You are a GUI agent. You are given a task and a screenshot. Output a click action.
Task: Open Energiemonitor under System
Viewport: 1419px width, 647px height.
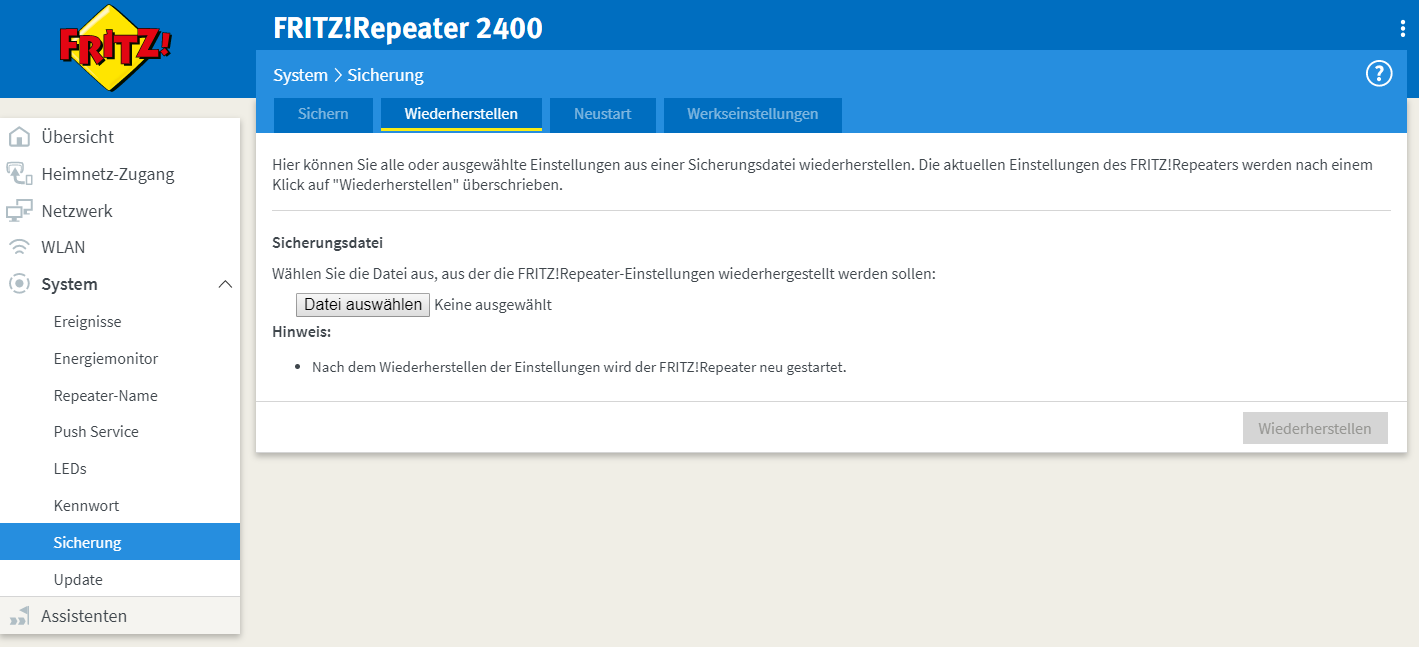point(120,358)
